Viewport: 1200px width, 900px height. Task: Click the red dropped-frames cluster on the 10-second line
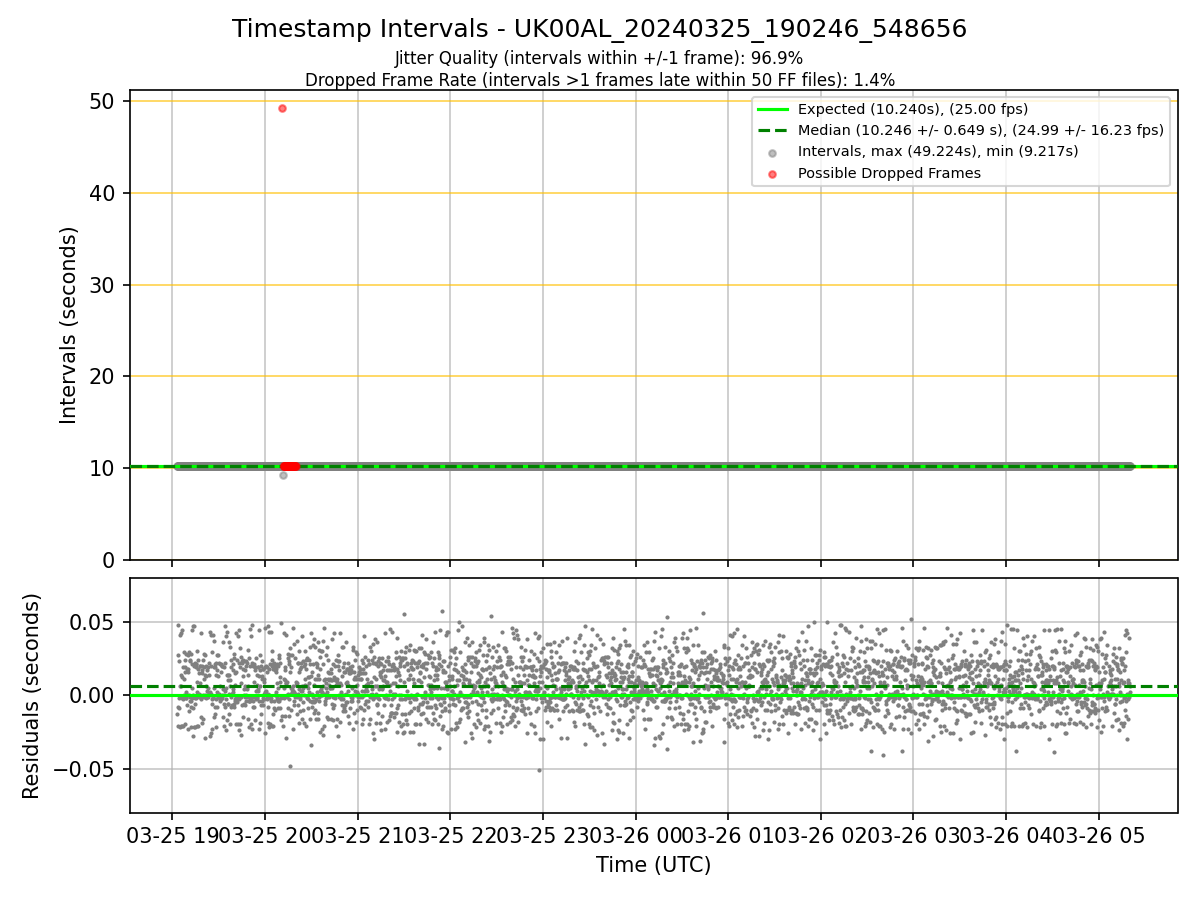pyautogui.click(x=290, y=466)
